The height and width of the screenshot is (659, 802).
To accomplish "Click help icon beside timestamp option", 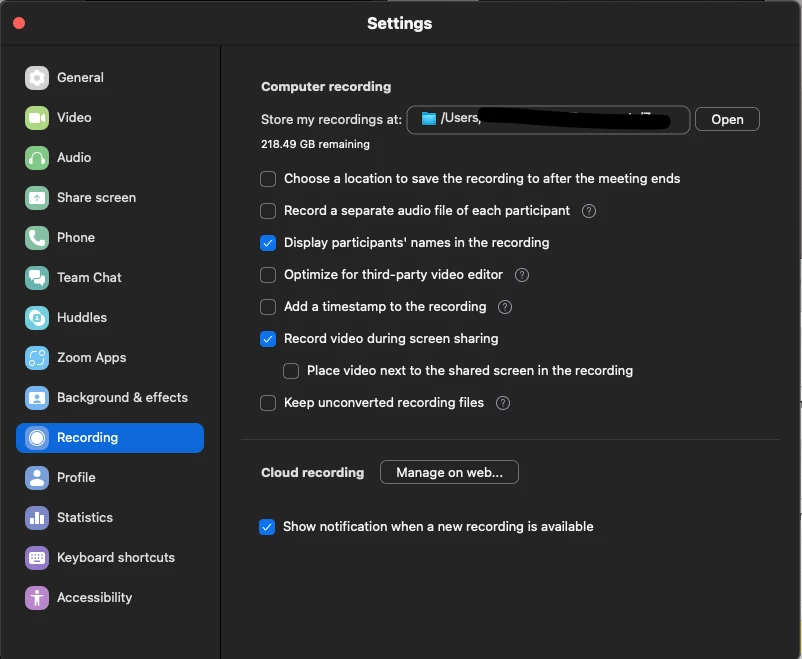I will [x=505, y=307].
